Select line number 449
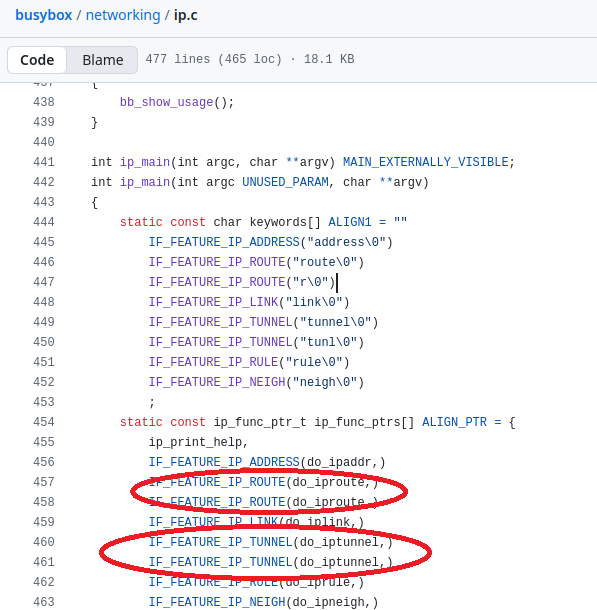The image size is (597, 610). [x=44, y=322]
